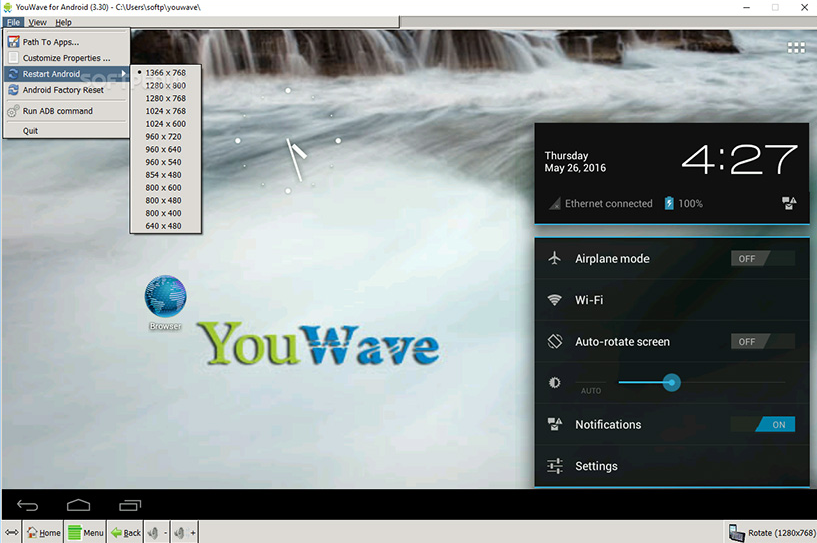
Task: Turn off the Notifications switch
Action: click(x=763, y=424)
